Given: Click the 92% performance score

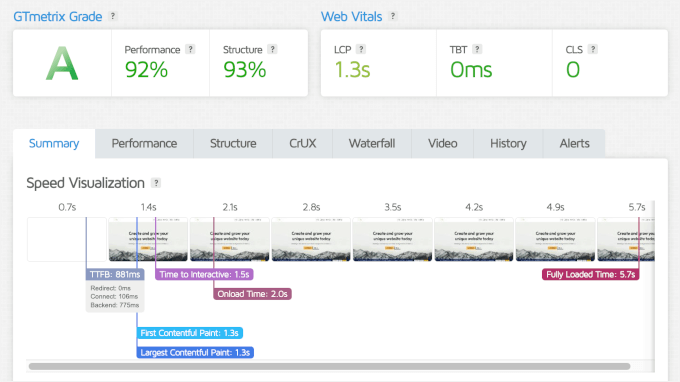Looking at the screenshot, I should [146, 70].
